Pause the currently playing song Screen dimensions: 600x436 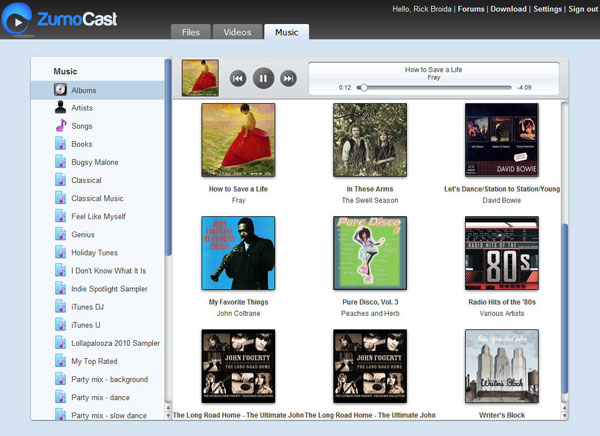(263, 78)
